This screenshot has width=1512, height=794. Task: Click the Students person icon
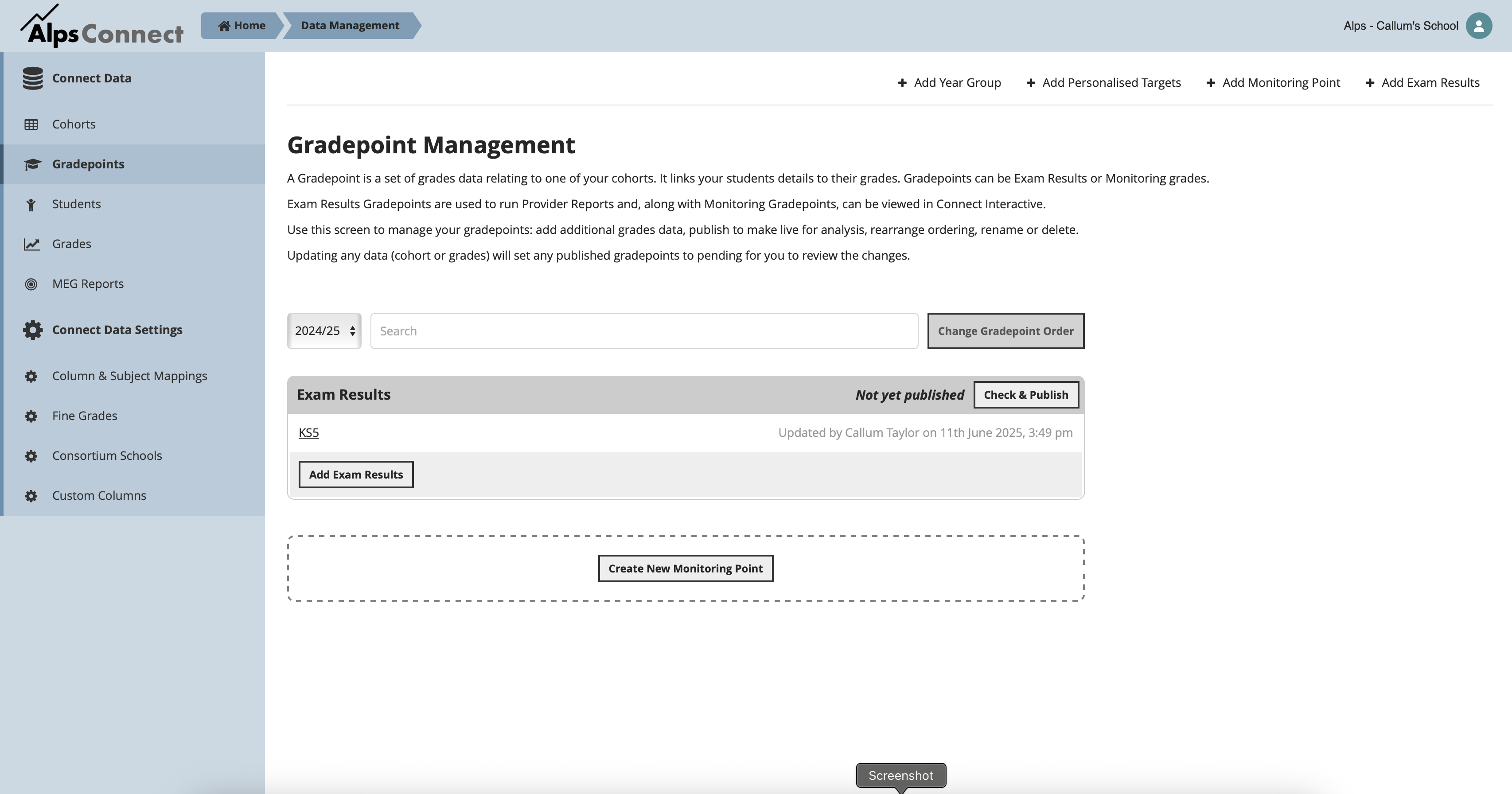(x=31, y=204)
